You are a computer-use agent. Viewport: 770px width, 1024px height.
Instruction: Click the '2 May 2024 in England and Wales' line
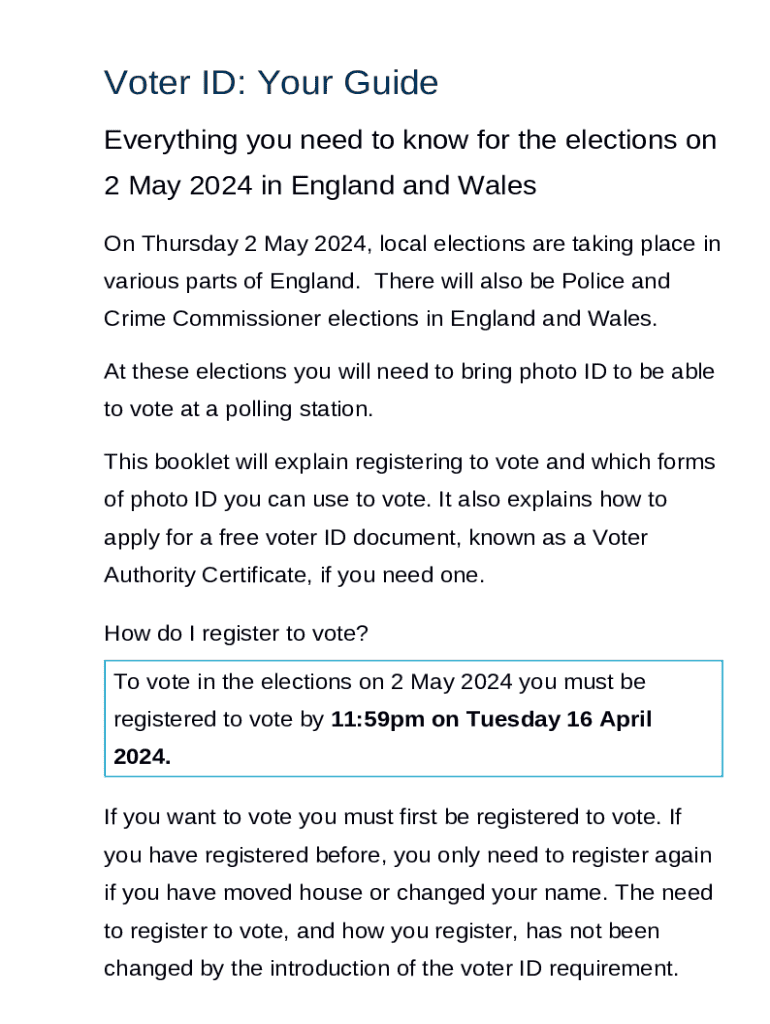coord(320,186)
